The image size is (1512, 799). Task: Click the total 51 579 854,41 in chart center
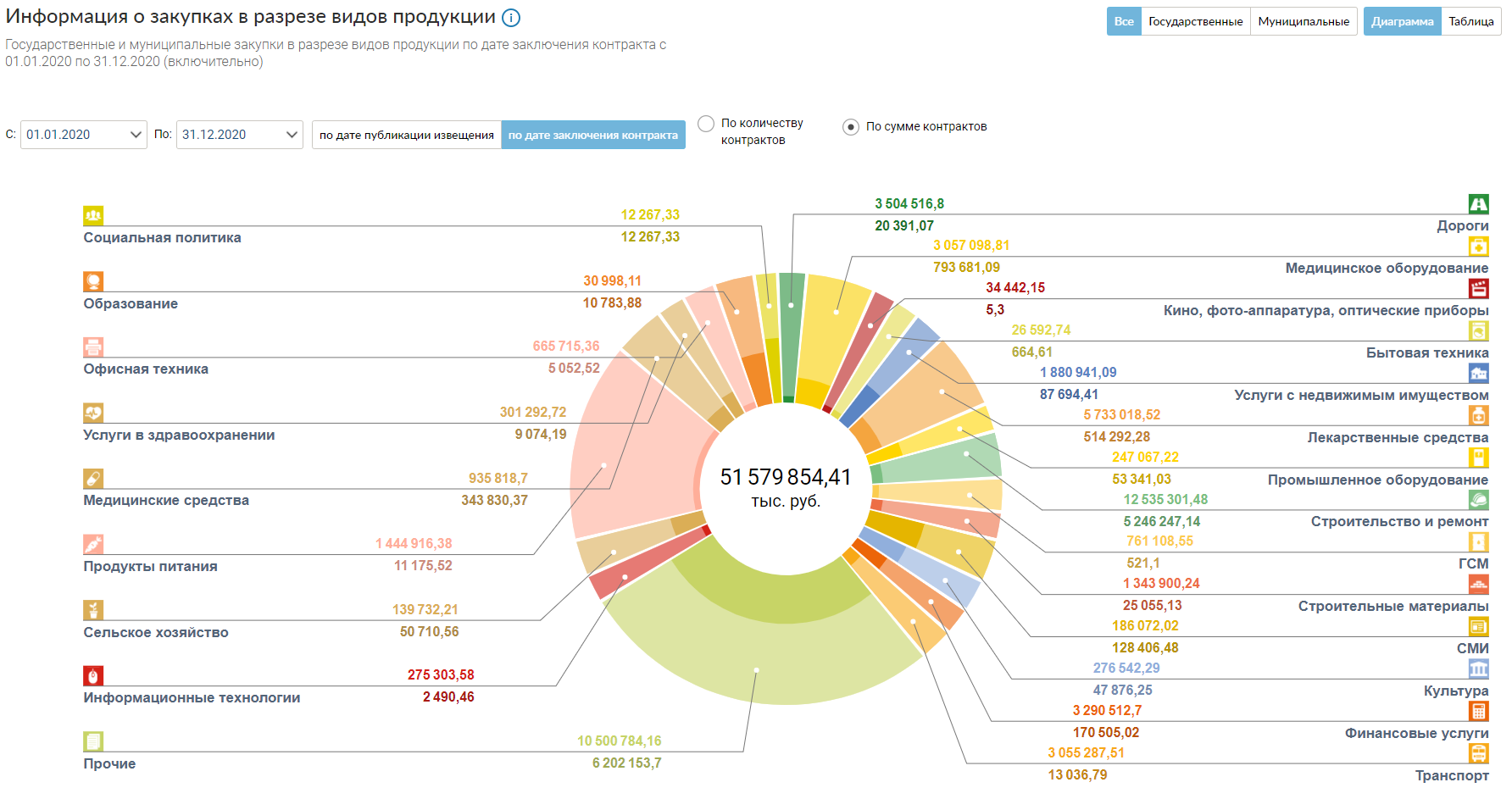pos(786,477)
